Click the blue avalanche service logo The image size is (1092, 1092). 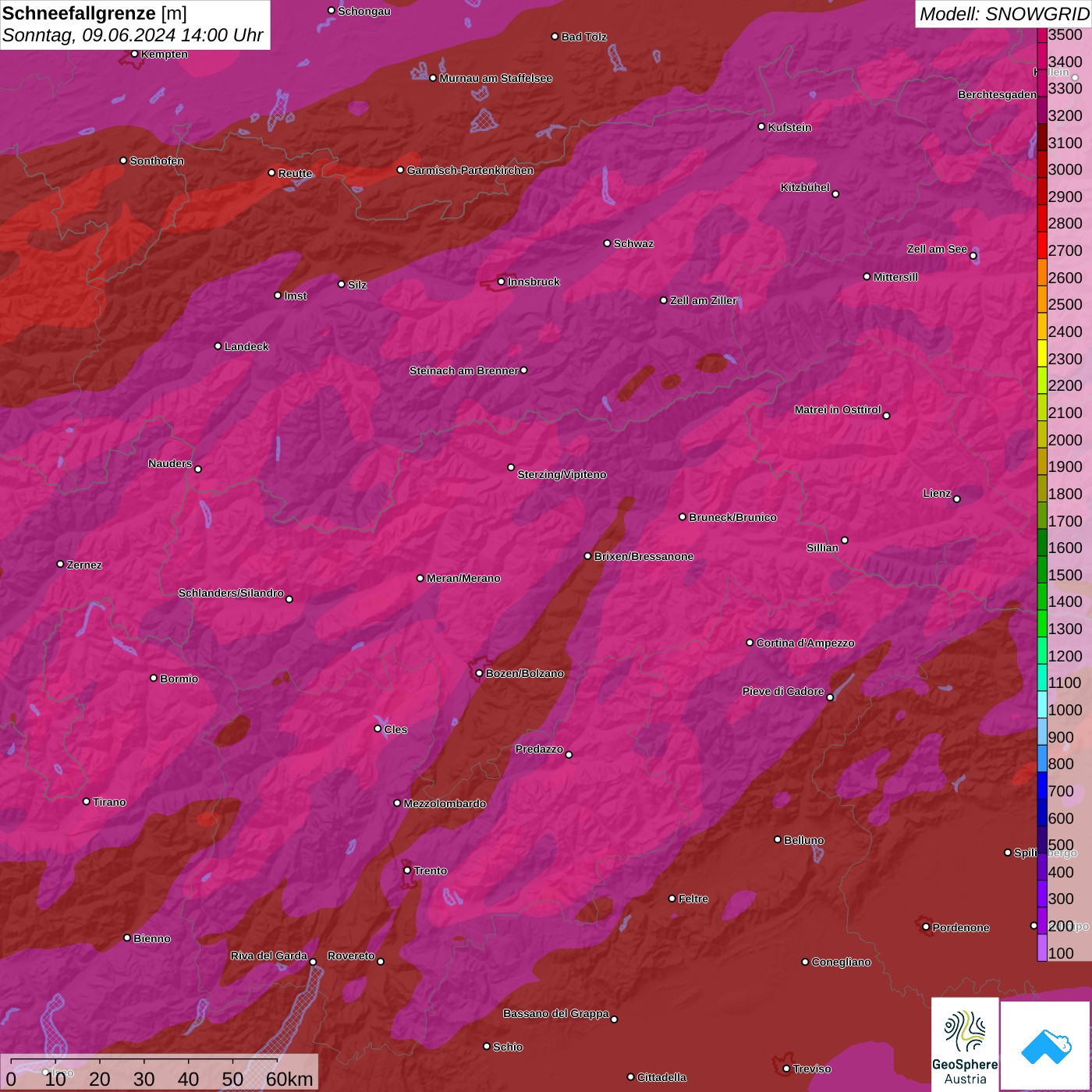point(1046,1046)
